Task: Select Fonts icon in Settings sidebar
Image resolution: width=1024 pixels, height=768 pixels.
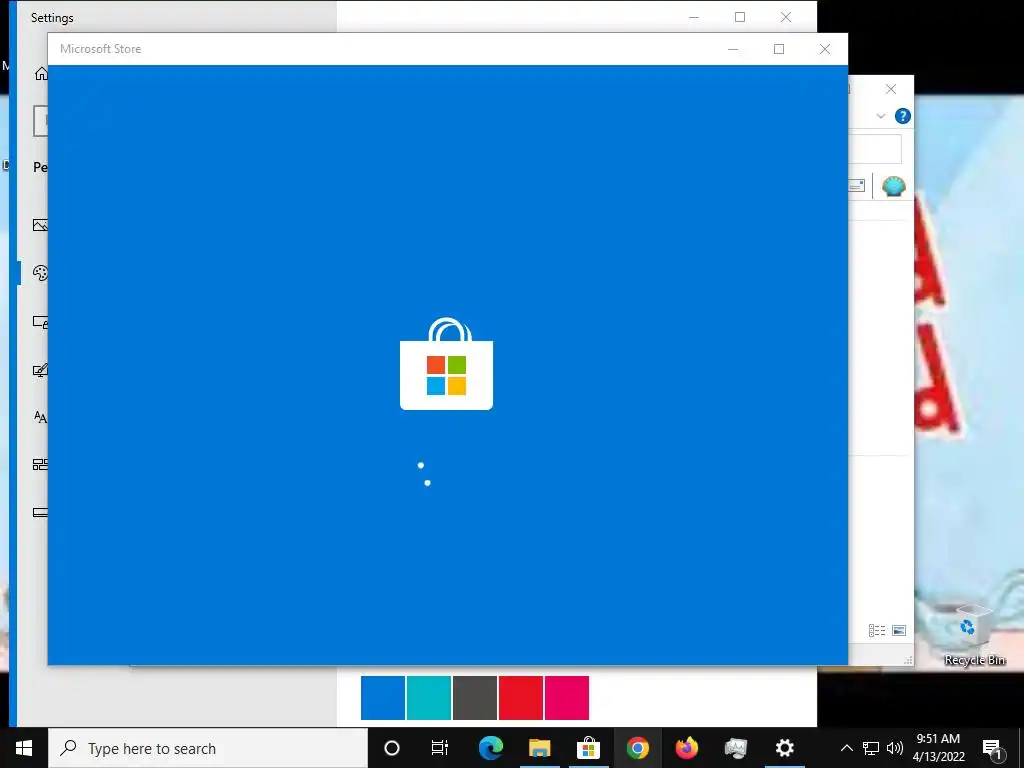Action: (40, 417)
